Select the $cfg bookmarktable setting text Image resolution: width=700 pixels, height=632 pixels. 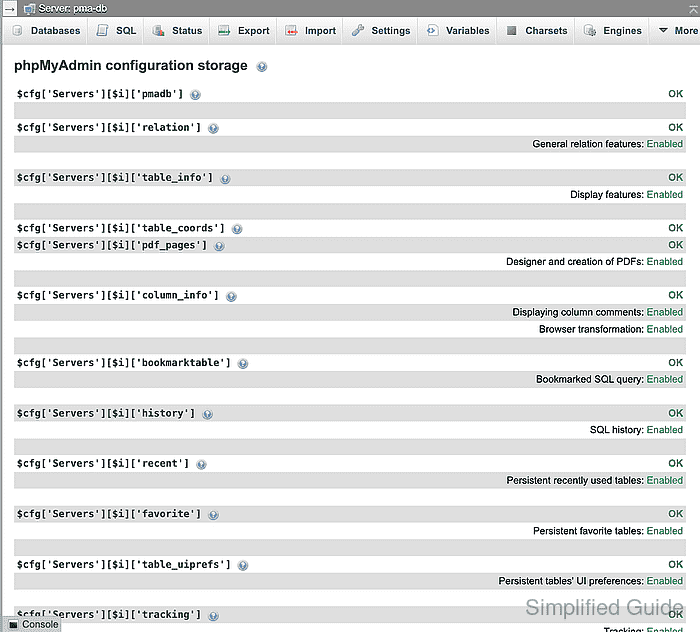pyautogui.click(x=124, y=363)
